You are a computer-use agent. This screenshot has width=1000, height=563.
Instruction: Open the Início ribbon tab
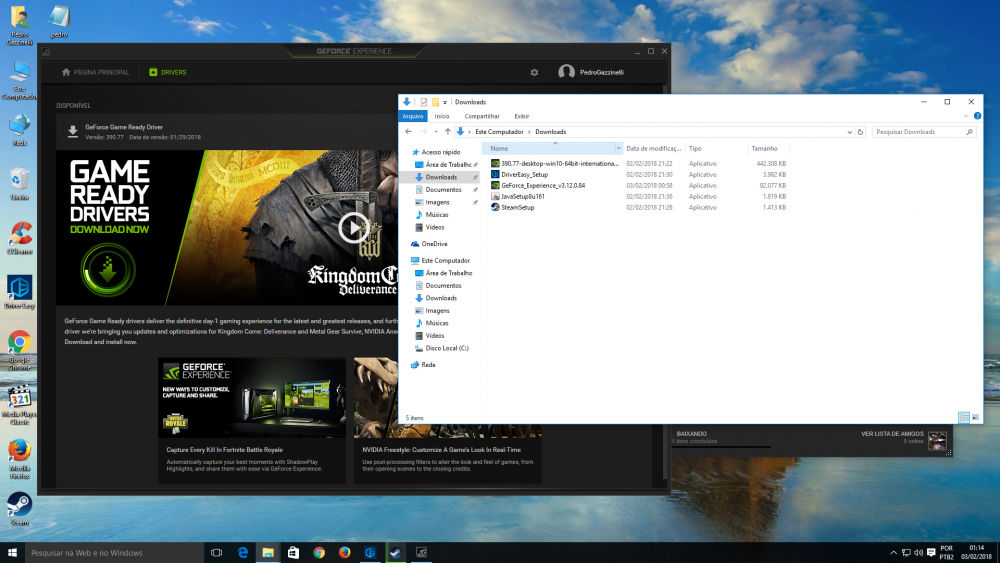(442, 116)
